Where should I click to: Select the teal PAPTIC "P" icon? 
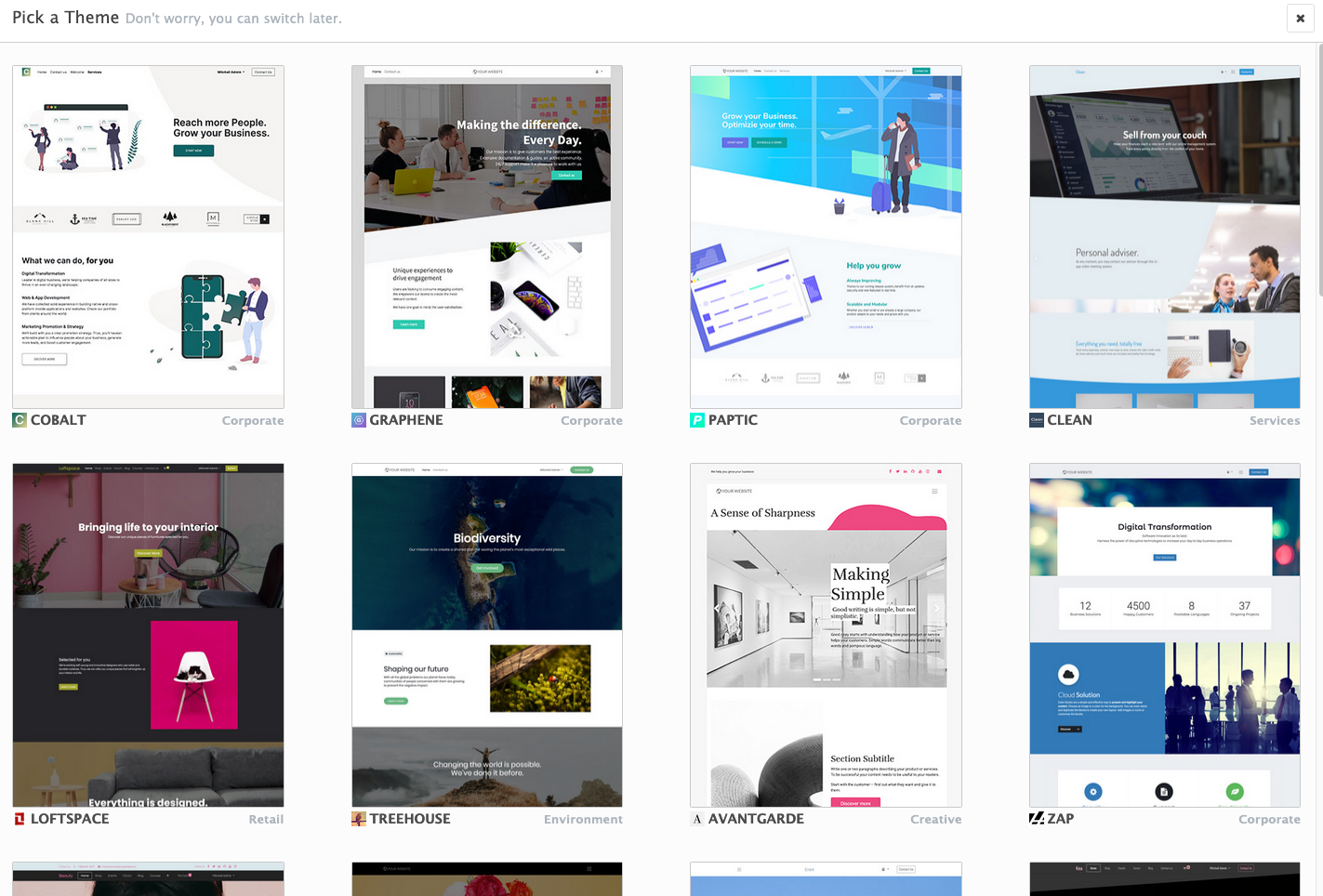pos(698,420)
